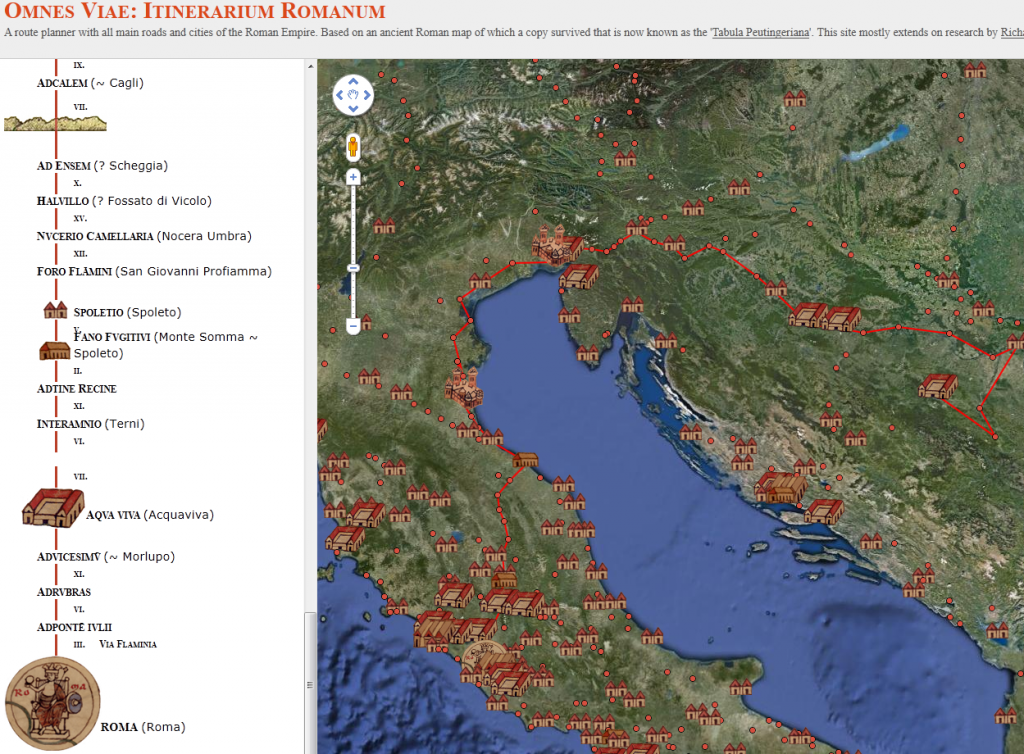Open the research author link at line end
Screen dimensions: 1024x754
pos(1012,32)
